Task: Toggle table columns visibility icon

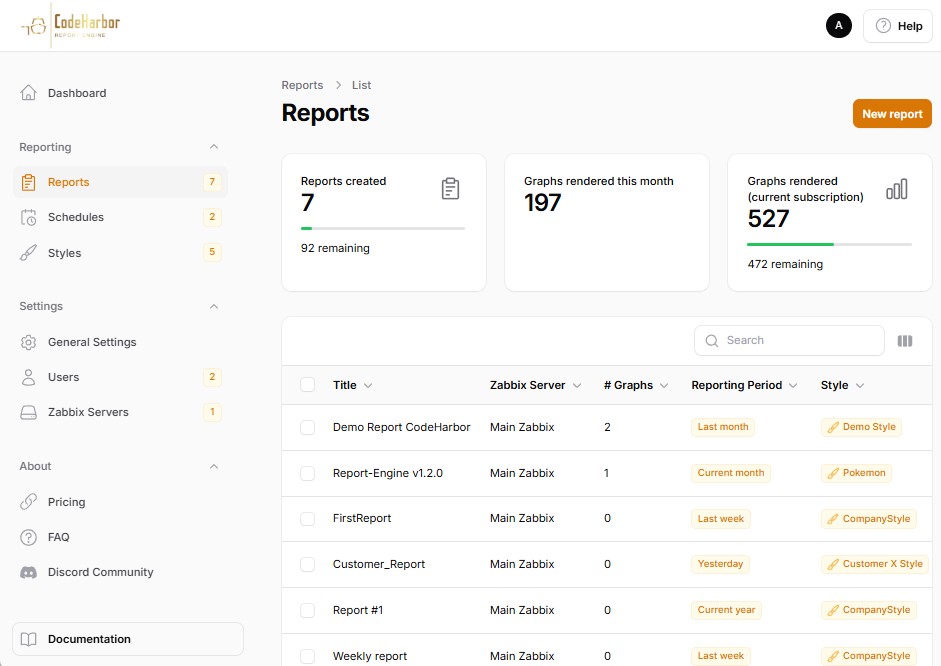Action: tap(904, 341)
